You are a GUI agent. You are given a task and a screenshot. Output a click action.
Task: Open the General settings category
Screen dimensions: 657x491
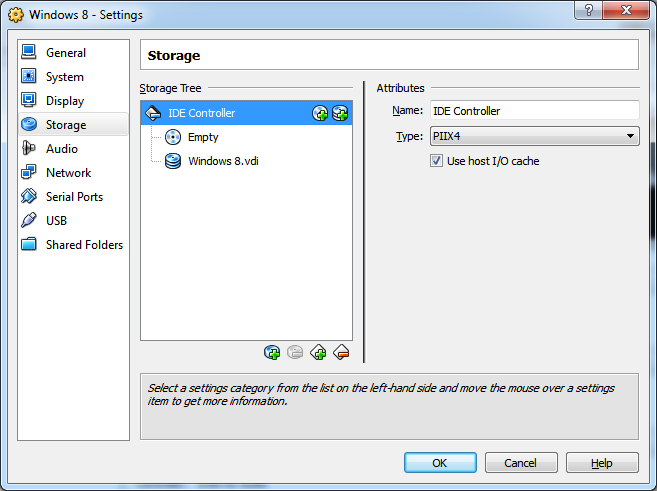[x=66, y=53]
